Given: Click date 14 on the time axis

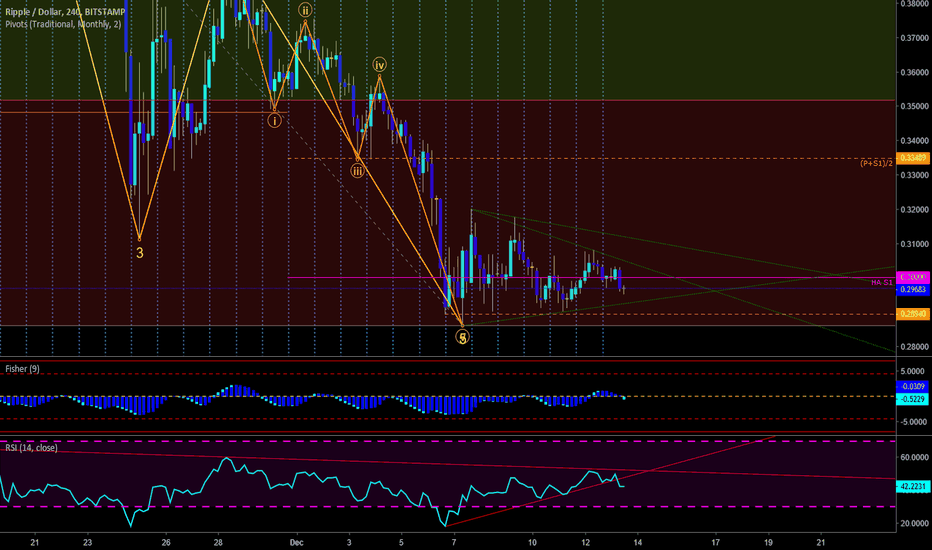Looking at the screenshot, I should (x=638, y=542).
